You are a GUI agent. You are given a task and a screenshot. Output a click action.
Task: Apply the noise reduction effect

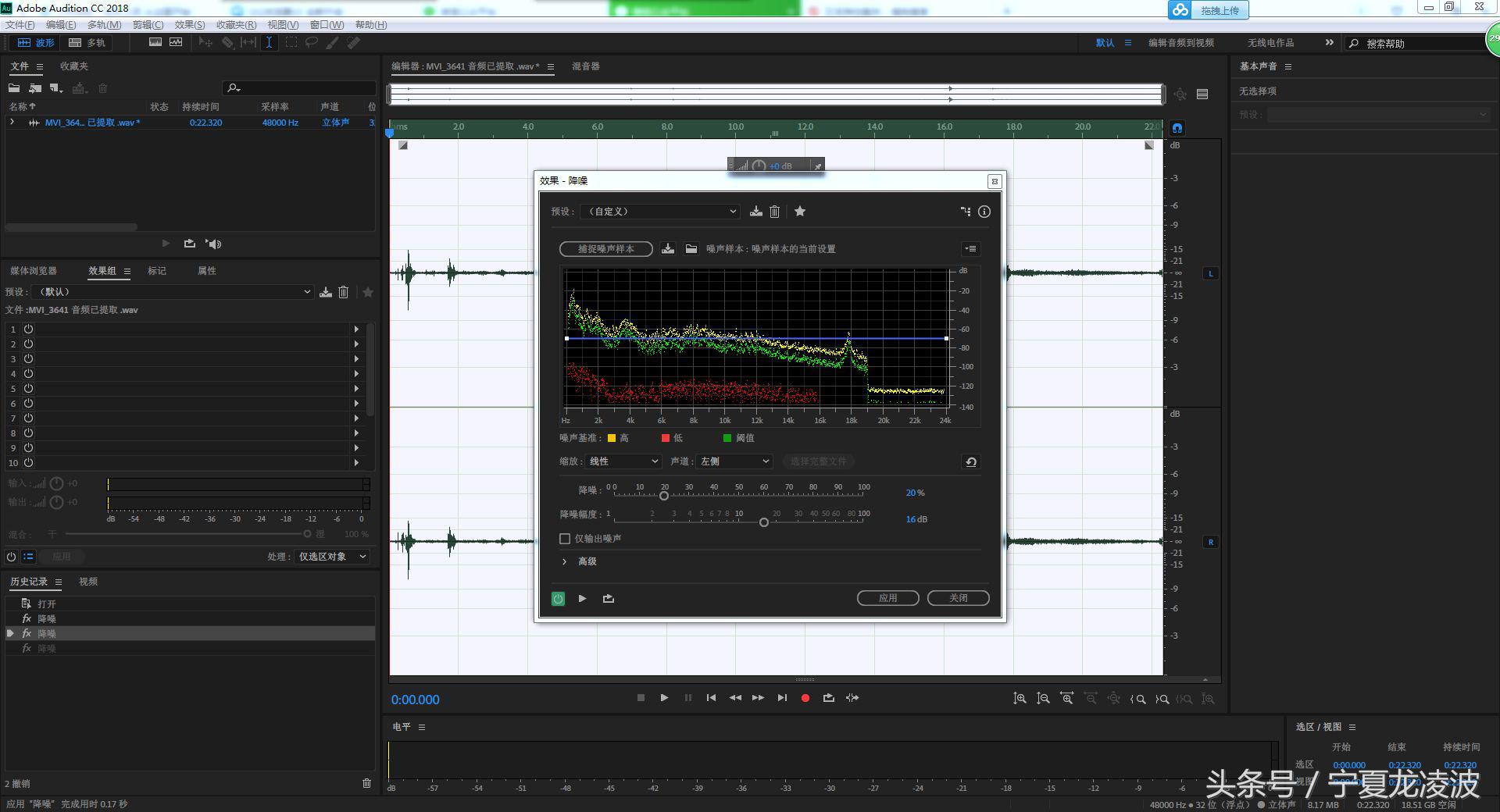[887, 598]
